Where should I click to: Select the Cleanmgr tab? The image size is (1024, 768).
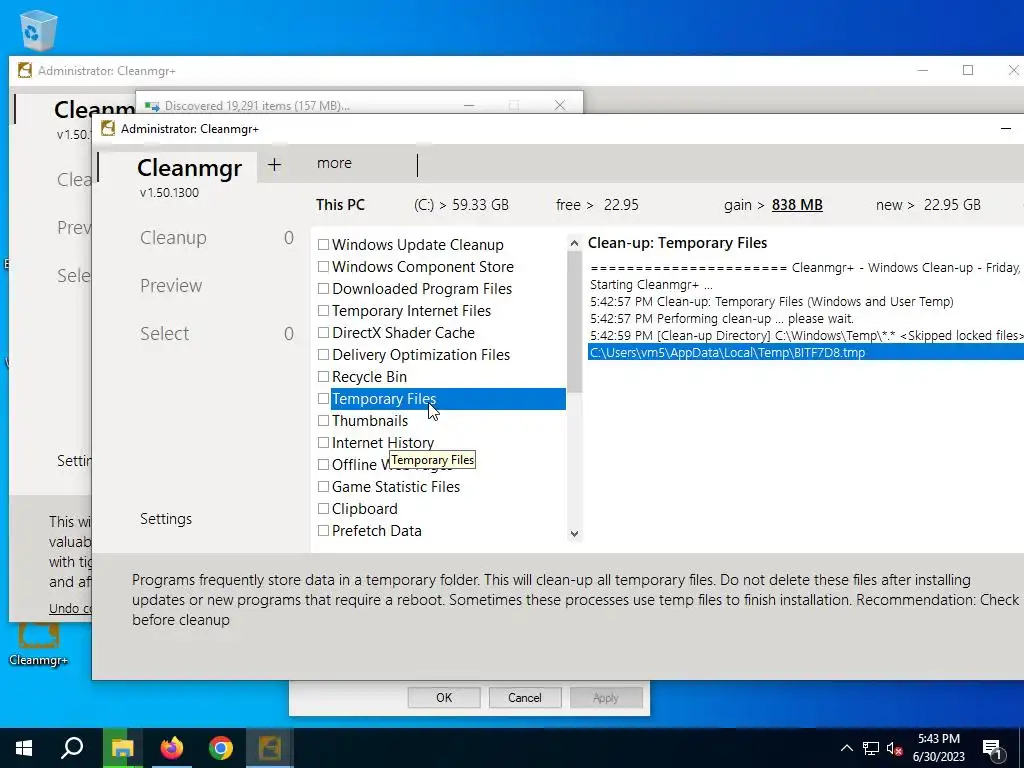pyautogui.click(x=189, y=168)
